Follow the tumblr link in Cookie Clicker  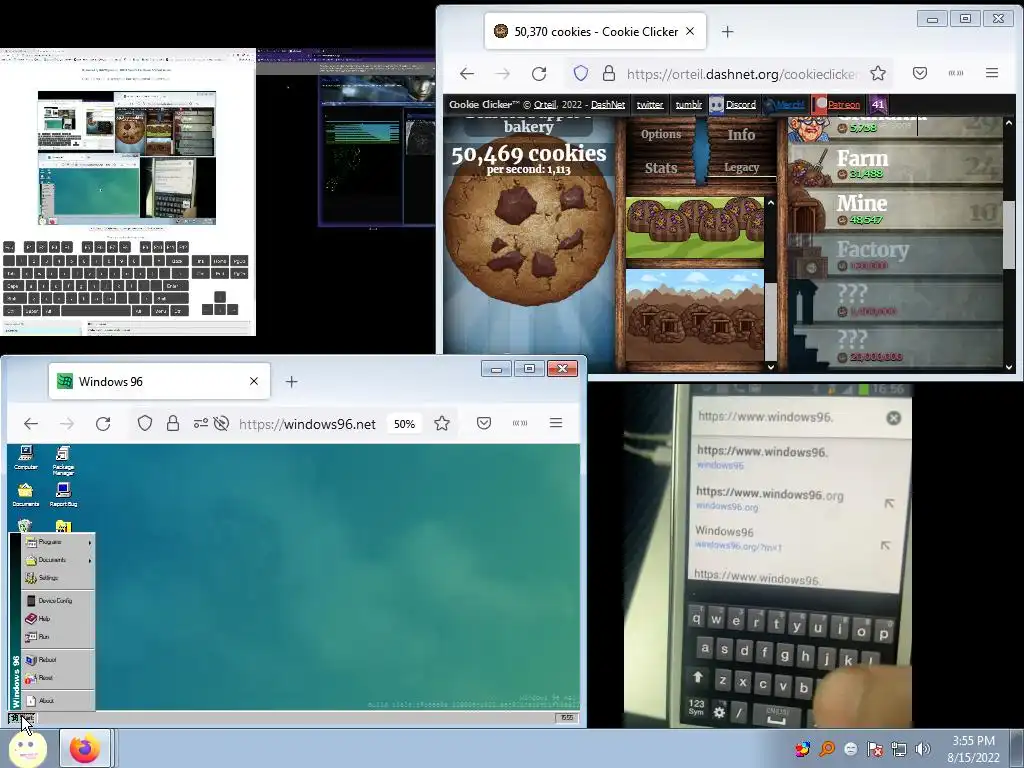(688, 104)
